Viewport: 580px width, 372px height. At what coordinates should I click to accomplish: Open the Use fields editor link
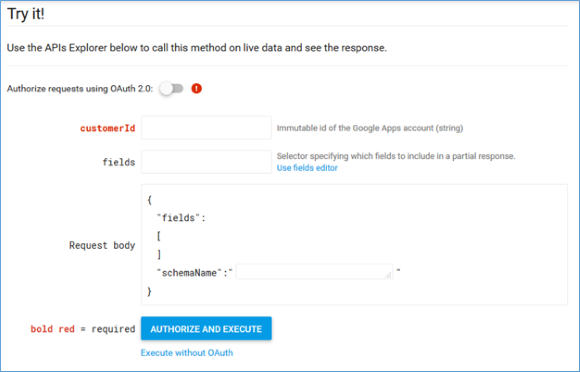(x=307, y=168)
